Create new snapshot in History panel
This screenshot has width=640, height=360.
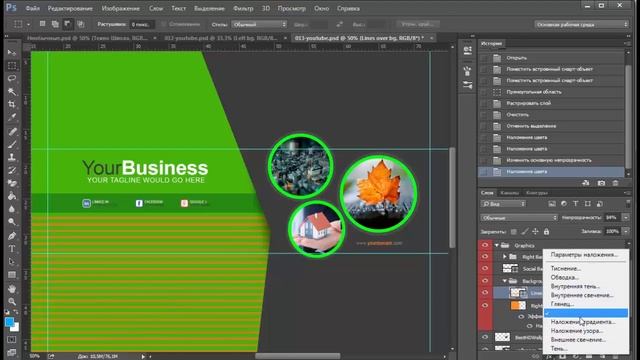click(x=601, y=183)
